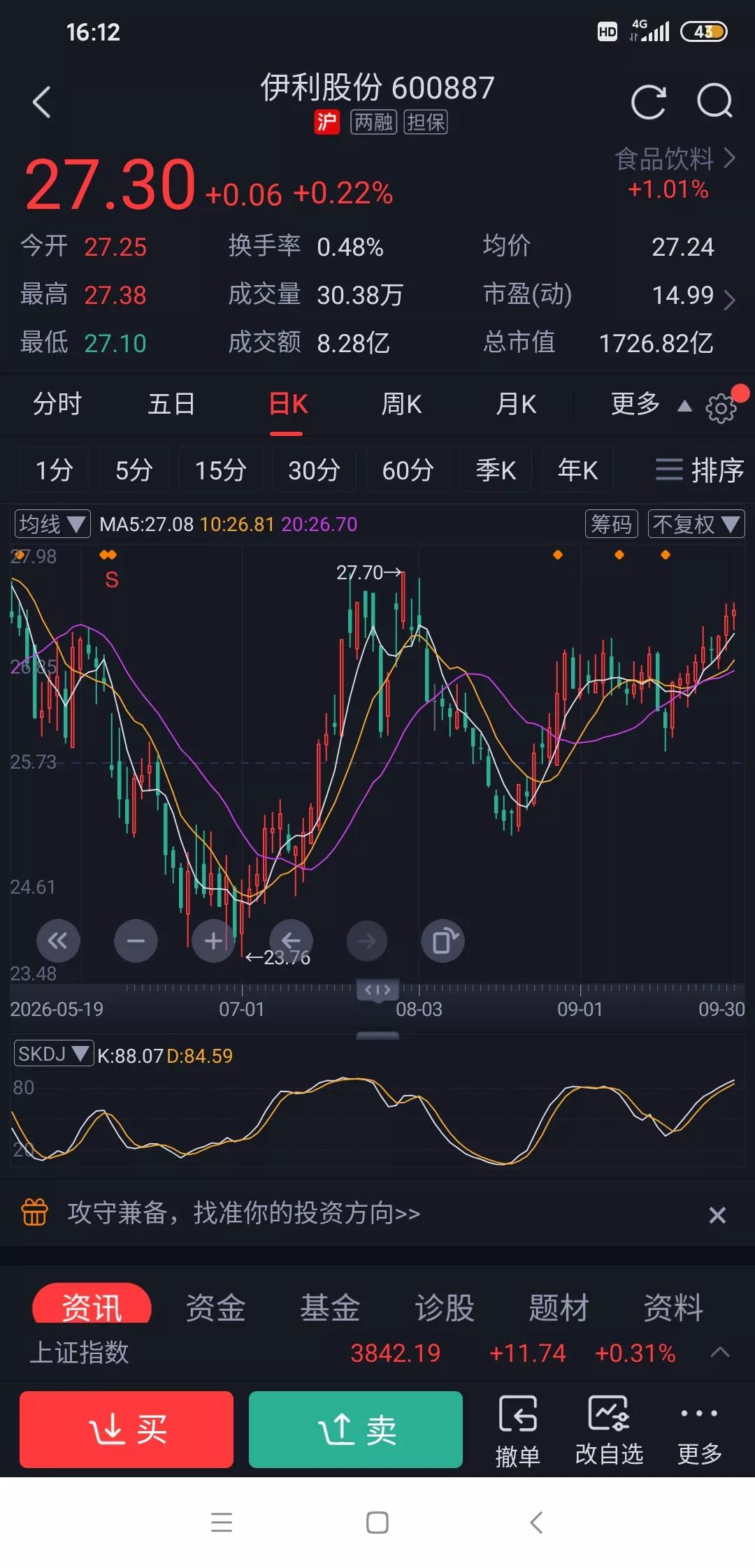This screenshot has width=755, height=1568.
Task: Select the 日K daily candlestick tab
Action: click(288, 404)
